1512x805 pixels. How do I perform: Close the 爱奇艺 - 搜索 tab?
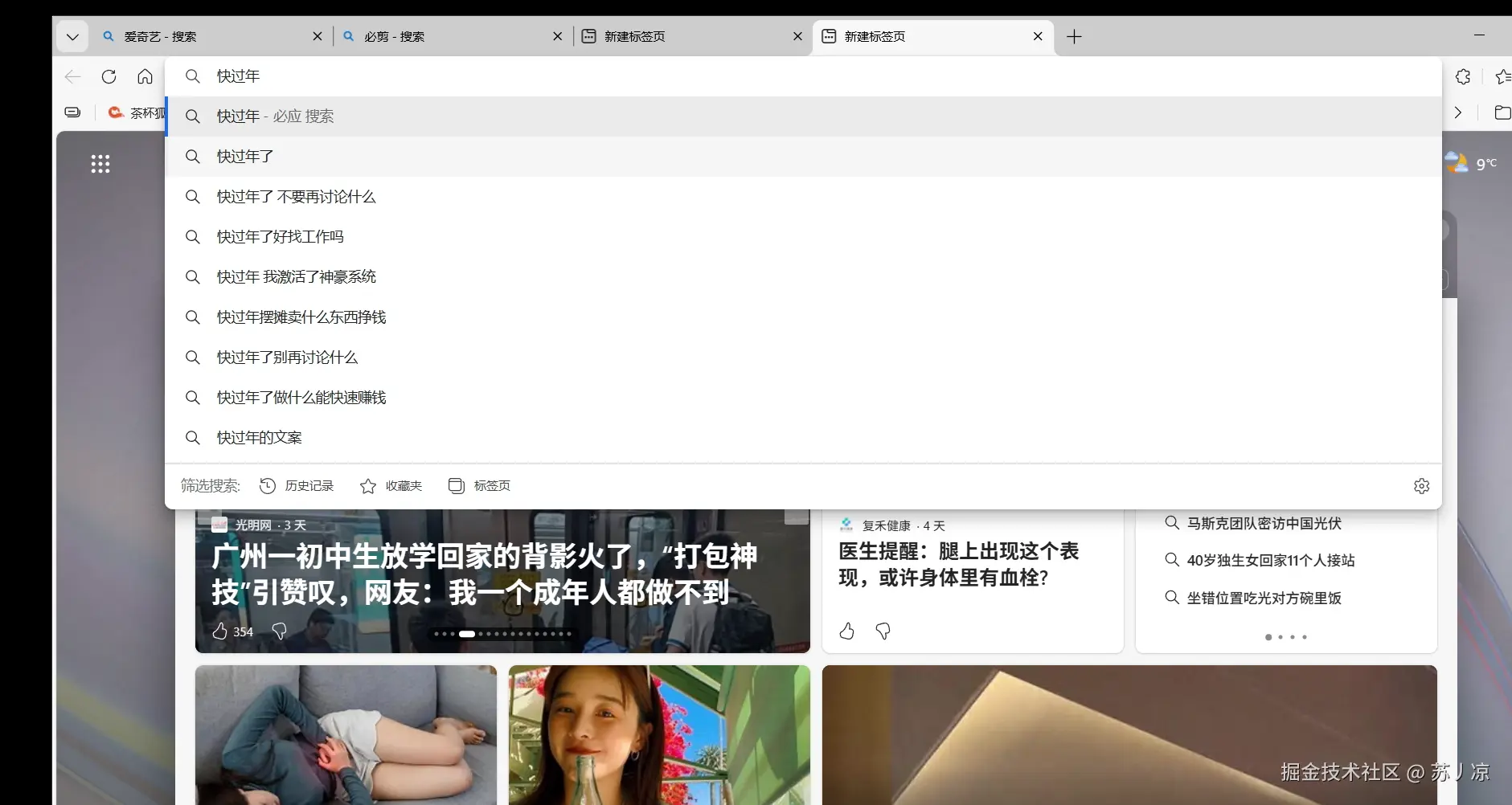[318, 37]
